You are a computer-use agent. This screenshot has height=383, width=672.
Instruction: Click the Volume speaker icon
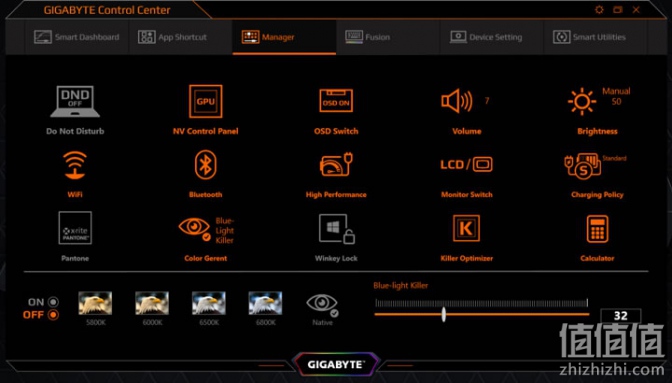457,101
